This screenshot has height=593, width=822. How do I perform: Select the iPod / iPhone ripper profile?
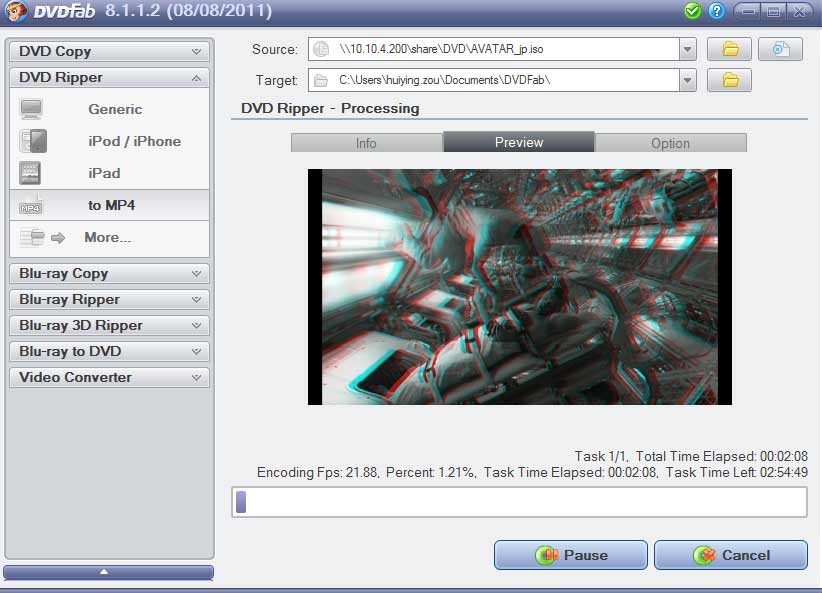pyautogui.click(x=109, y=141)
